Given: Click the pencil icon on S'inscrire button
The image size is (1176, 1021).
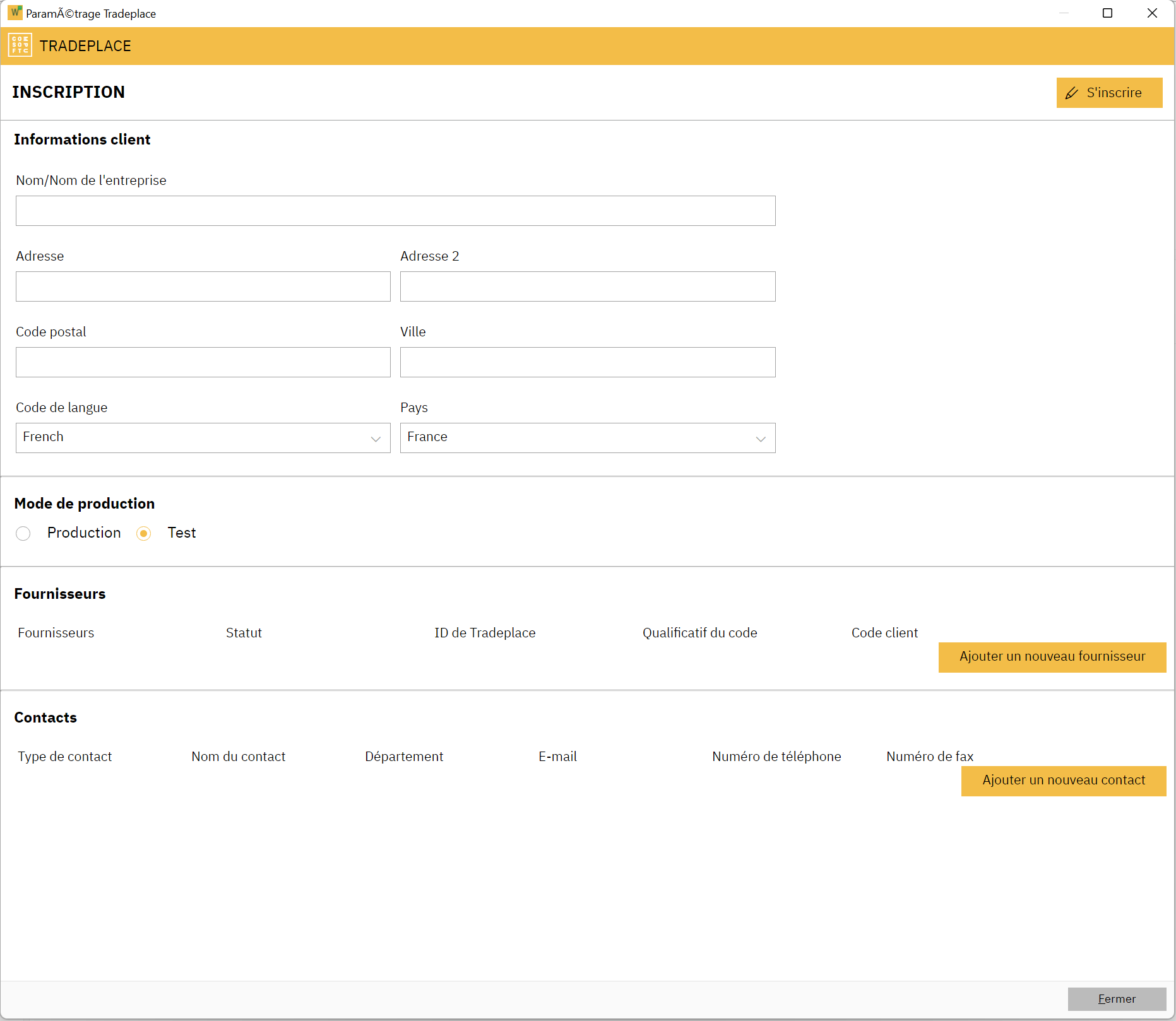Looking at the screenshot, I should click(1072, 93).
